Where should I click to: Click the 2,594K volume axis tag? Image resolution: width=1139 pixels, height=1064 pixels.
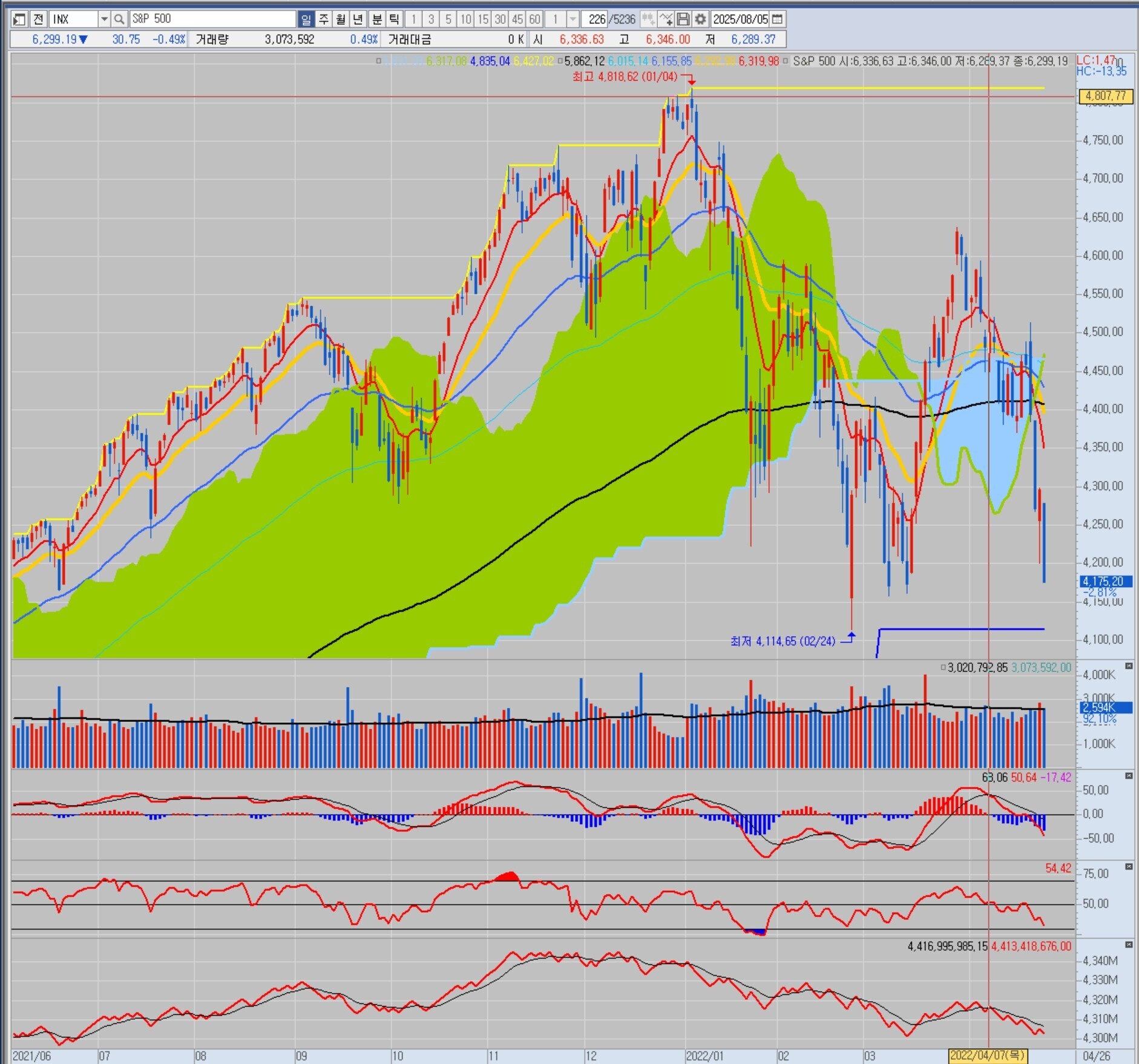[1106, 708]
